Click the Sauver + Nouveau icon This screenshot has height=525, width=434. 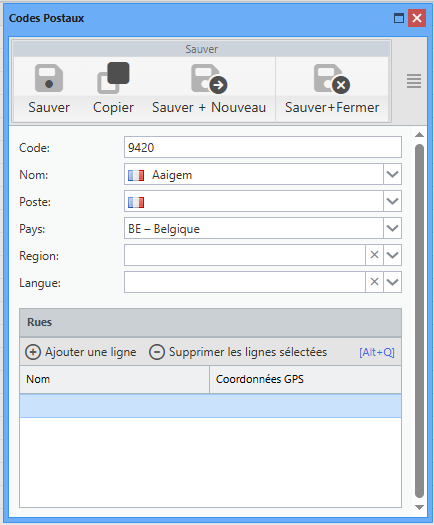click(209, 79)
